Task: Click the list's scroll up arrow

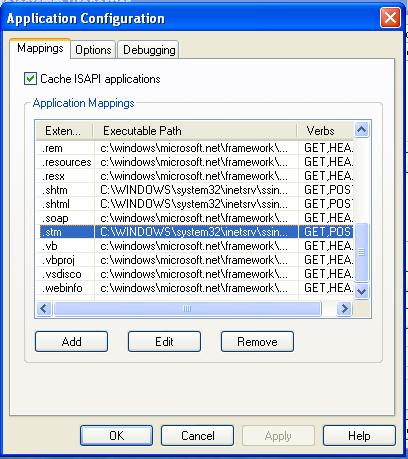Action: point(361,130)
